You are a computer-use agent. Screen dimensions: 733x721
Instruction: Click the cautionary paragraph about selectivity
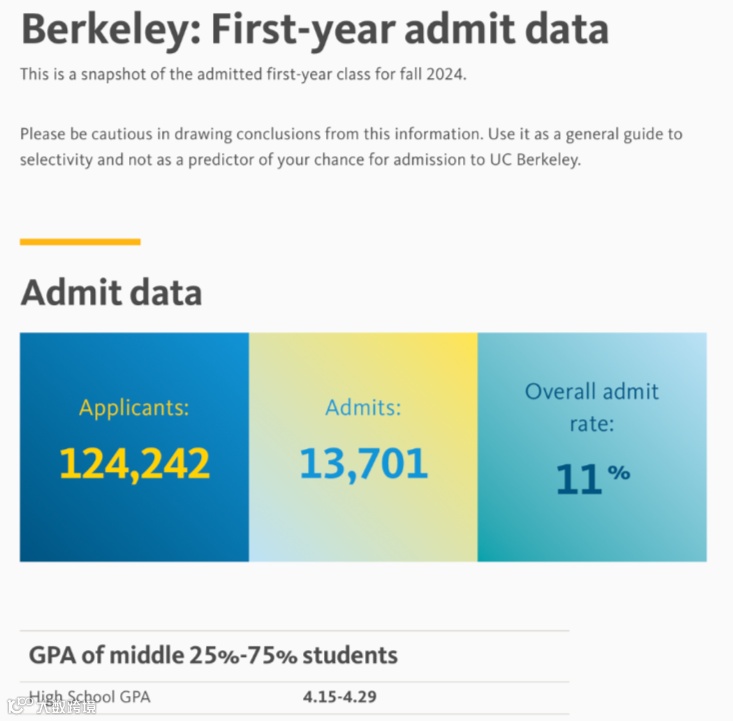(350, 148)
